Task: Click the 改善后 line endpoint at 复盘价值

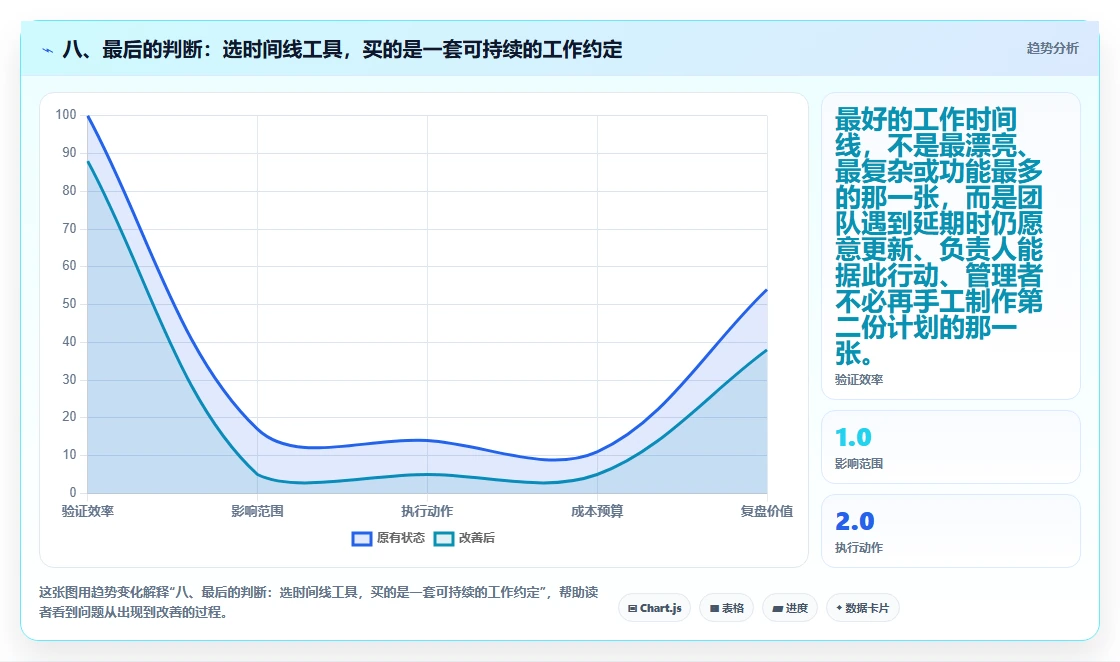Action: click(766, 350)
